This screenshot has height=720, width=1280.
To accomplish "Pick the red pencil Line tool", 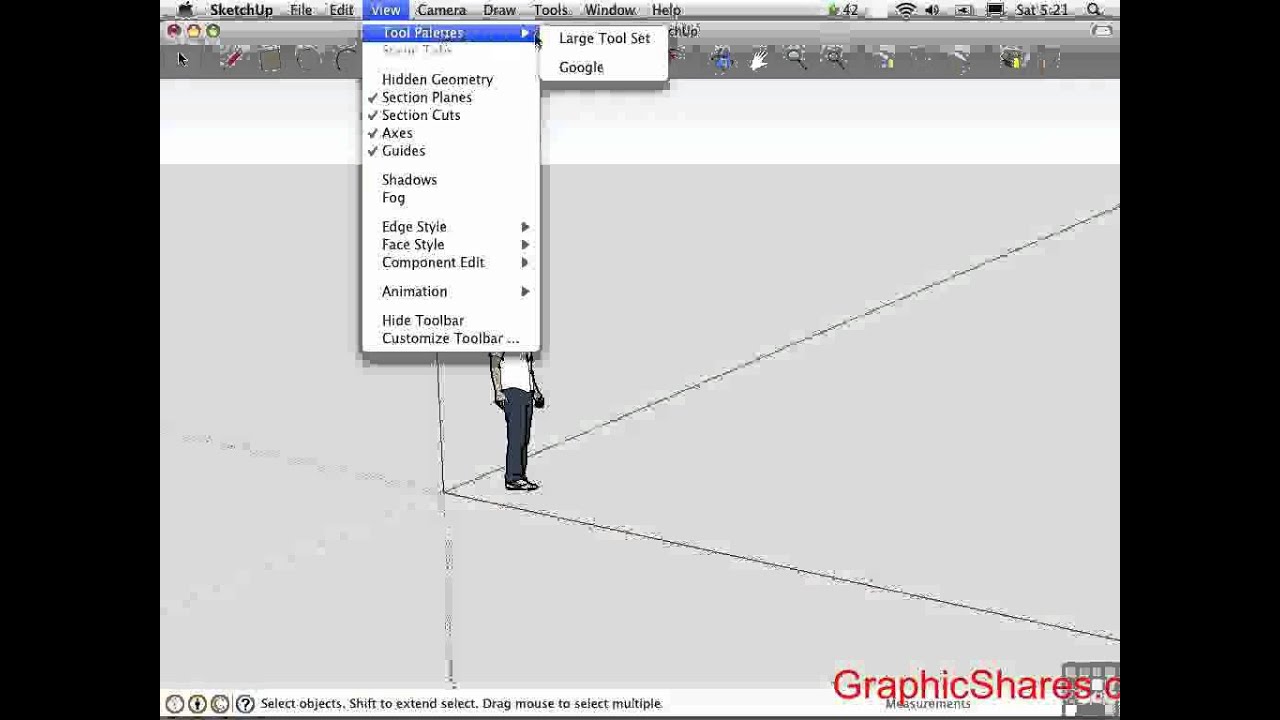I will (232, 59).
